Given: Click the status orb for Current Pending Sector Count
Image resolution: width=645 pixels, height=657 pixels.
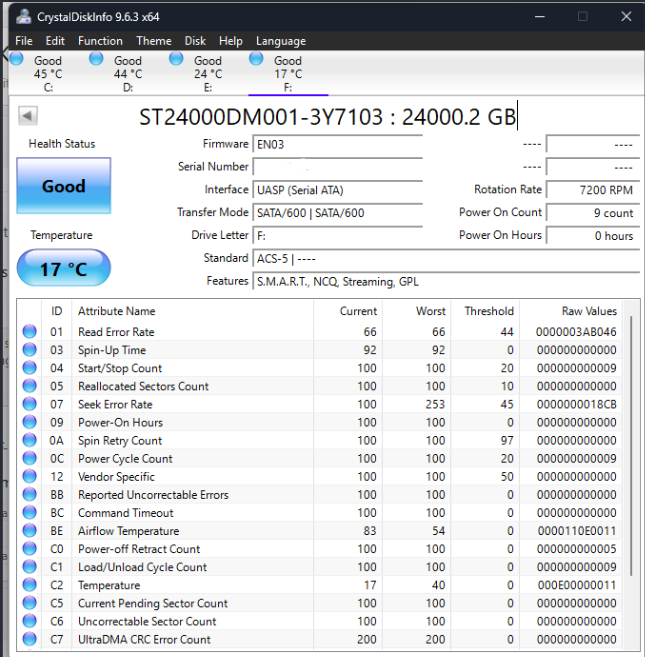Looking at the screenshot, I should pos(29,603).
